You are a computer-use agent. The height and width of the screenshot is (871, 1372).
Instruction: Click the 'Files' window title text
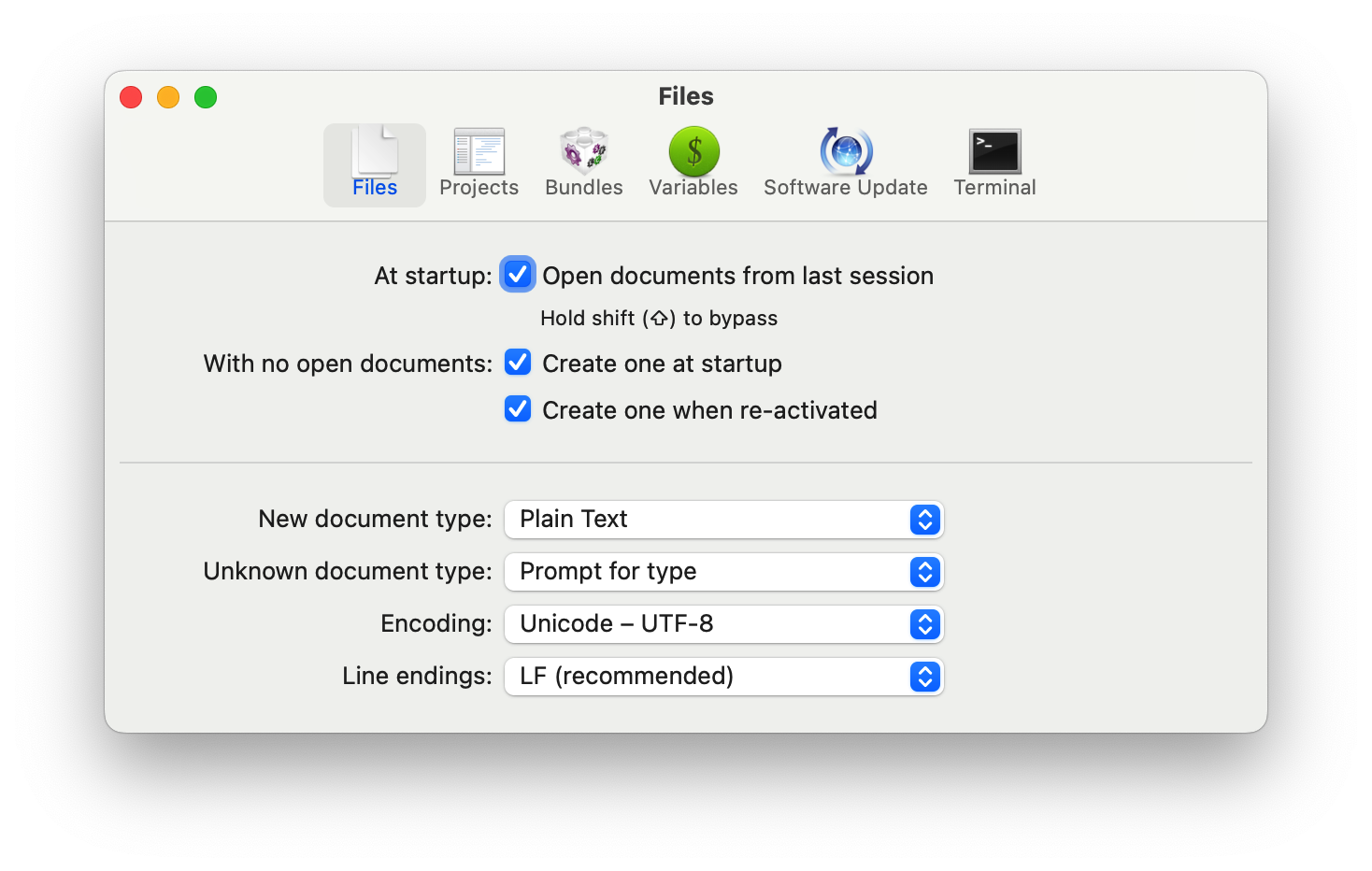click(x=686, y=96)
